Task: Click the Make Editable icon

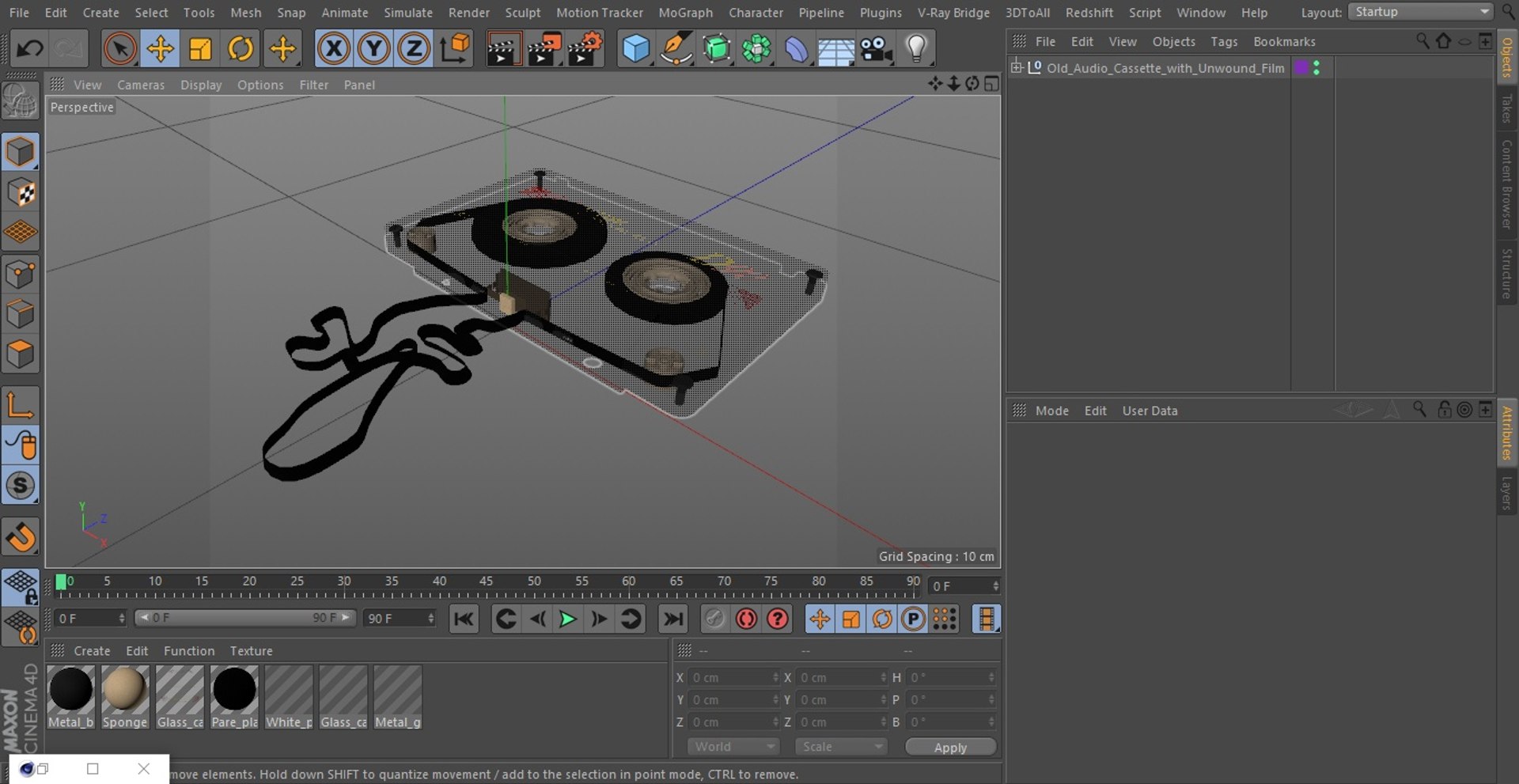Action: [x=21, y=101]
